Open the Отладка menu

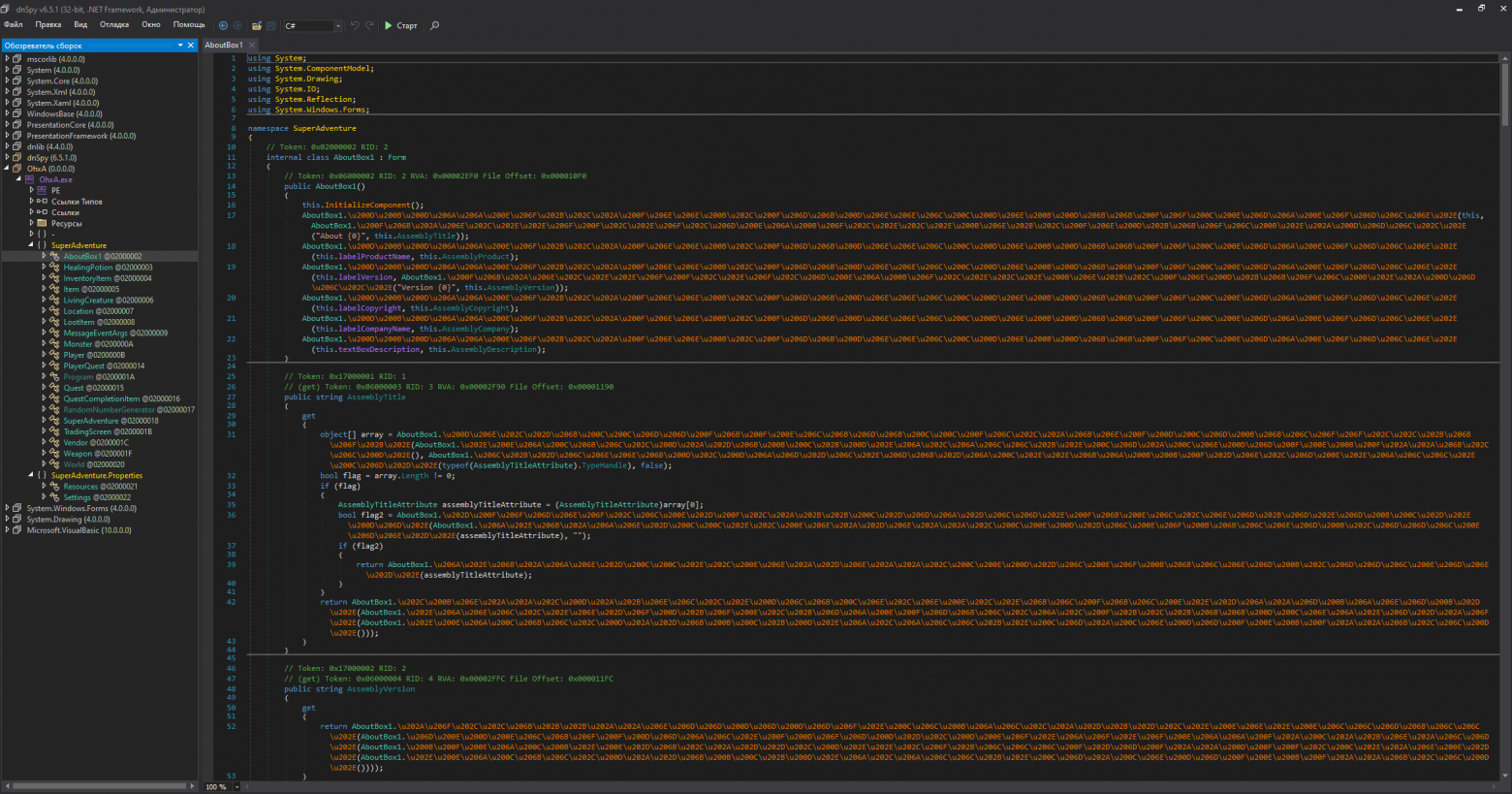pos(113,25)
